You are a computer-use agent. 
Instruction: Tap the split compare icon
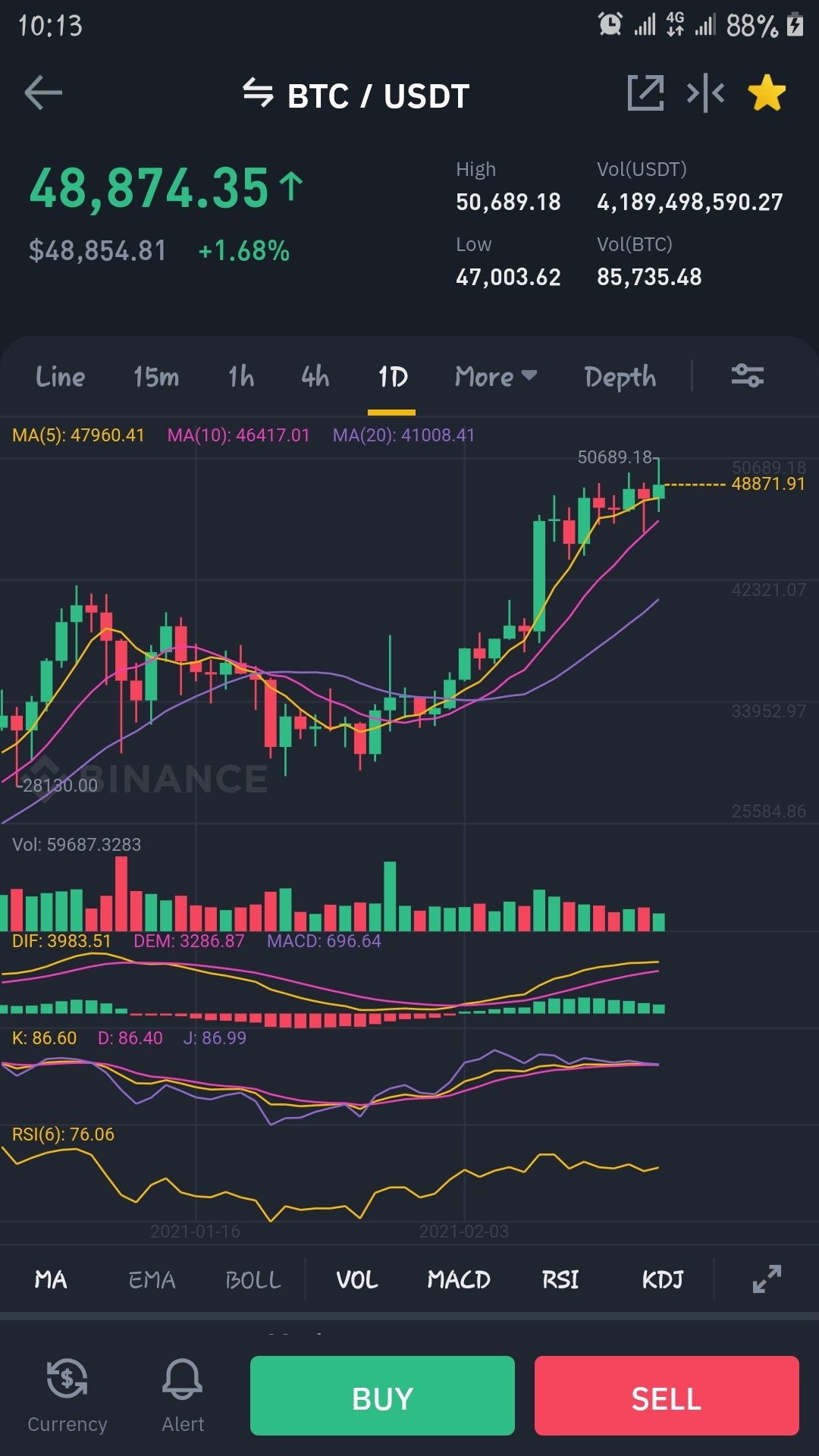click(705, 93)
